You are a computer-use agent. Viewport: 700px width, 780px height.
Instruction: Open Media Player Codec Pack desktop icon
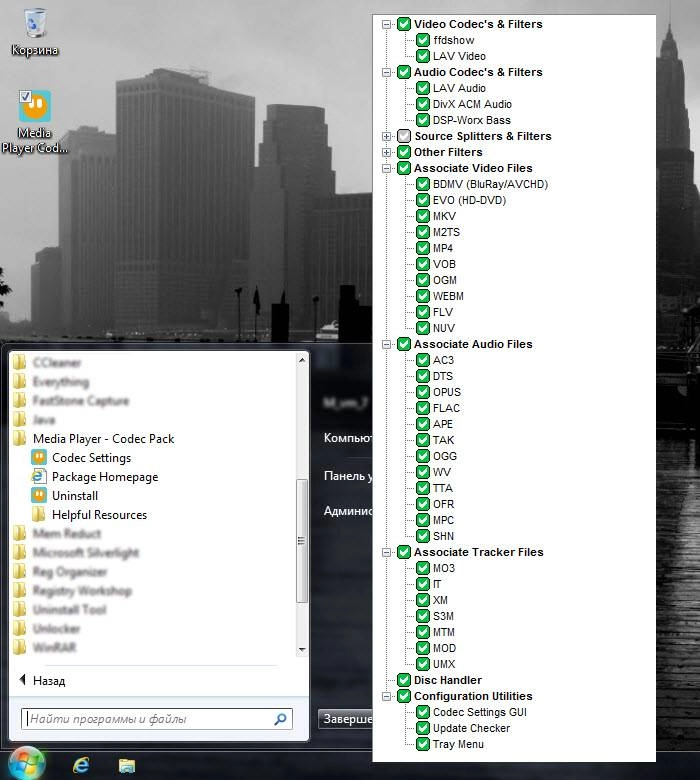34,122
